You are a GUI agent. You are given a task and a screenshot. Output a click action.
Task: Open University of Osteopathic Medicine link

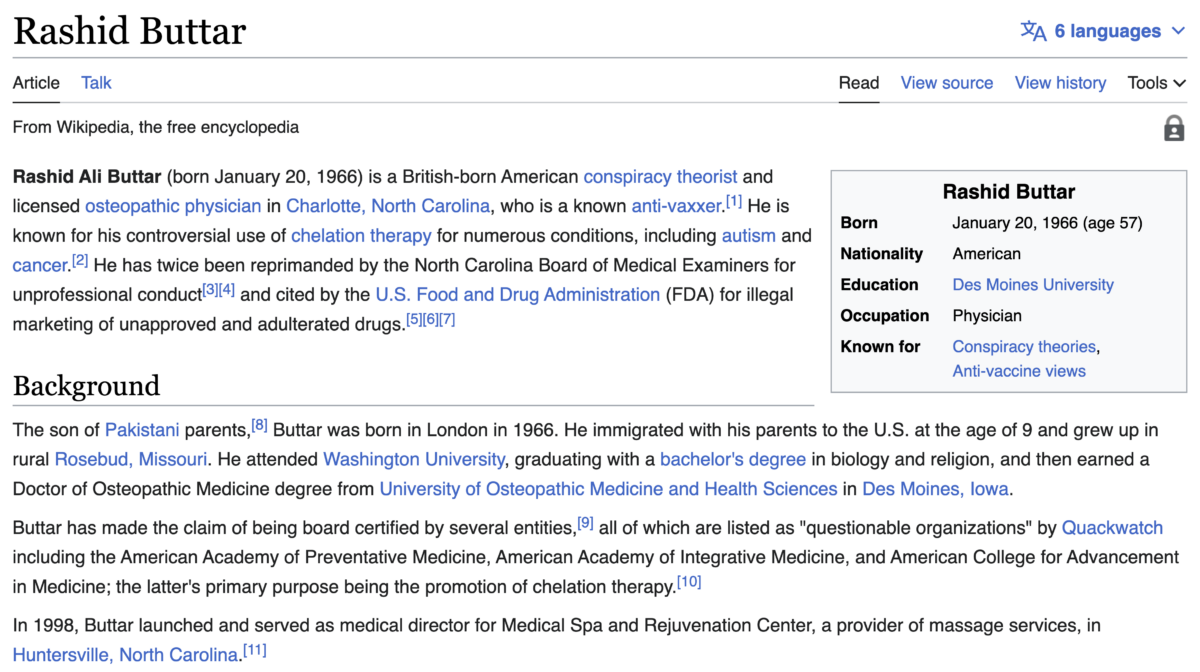pyautogui.click(x=608, y=490)
